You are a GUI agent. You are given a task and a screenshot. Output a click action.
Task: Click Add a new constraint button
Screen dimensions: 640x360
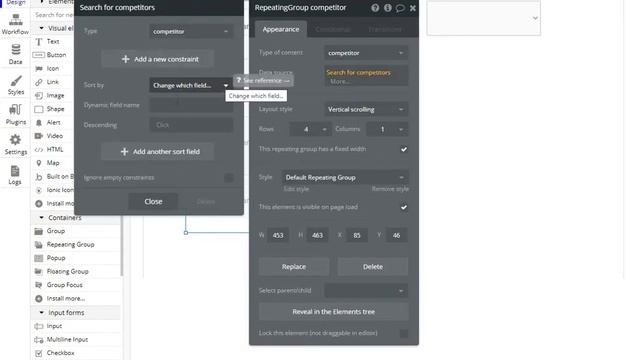pos(158,59)
